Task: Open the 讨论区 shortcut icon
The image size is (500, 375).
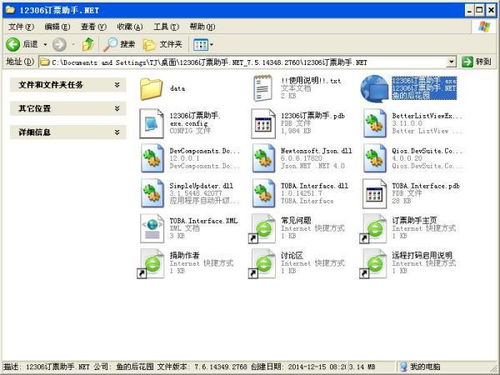Action: click(262, 263)
